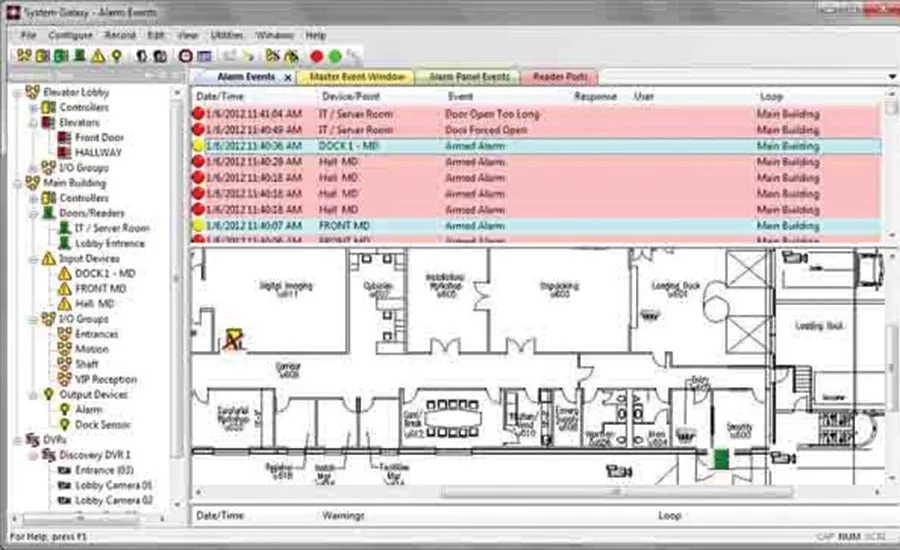
Task: Collapse the Main Building tree node
Action: click(x=17, y=183)
